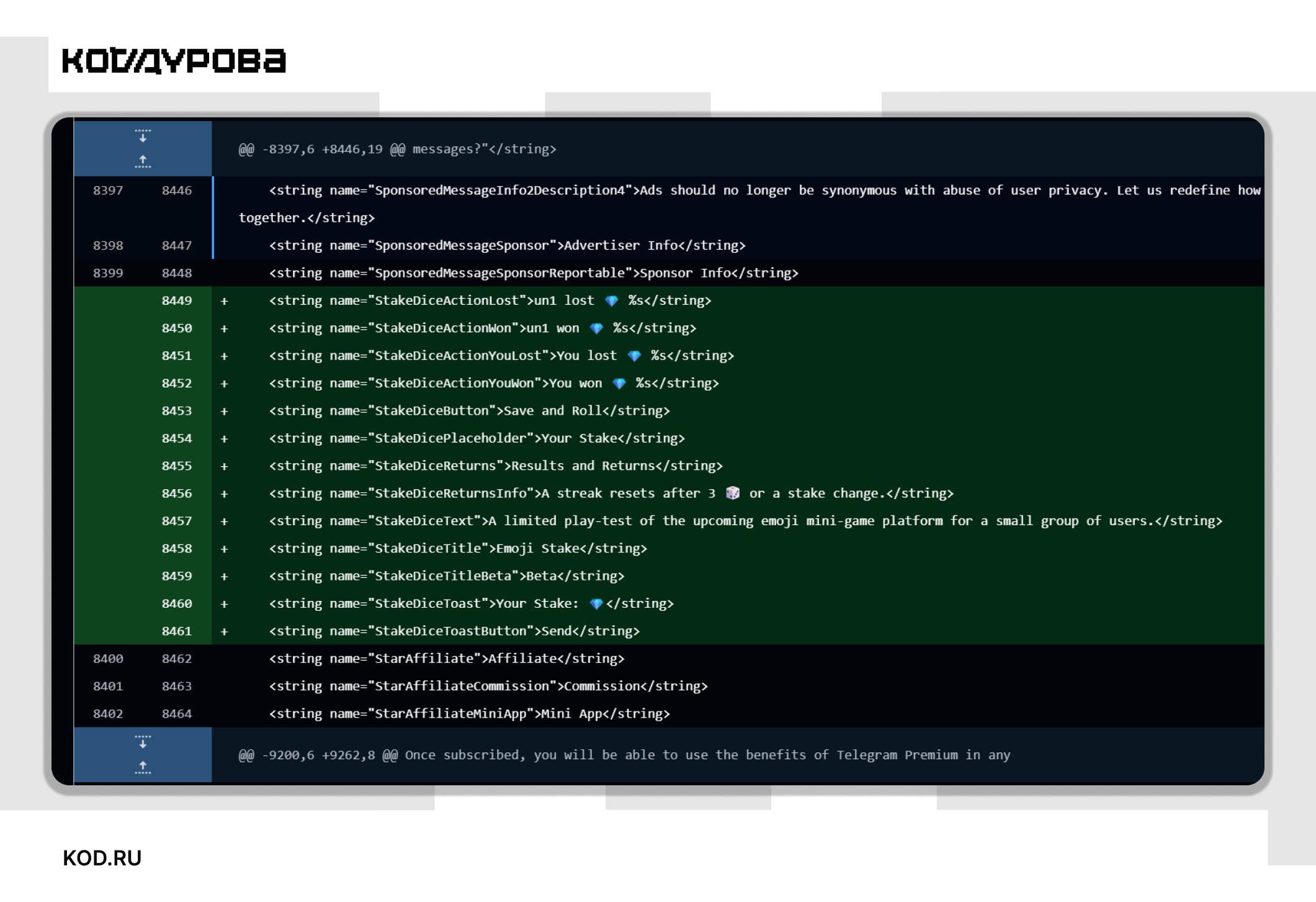Click the diamond emoji in StakeDiceActionWon line
Image resolution: width=1316 pixels, height=902 pixels.
pos(596,328)
